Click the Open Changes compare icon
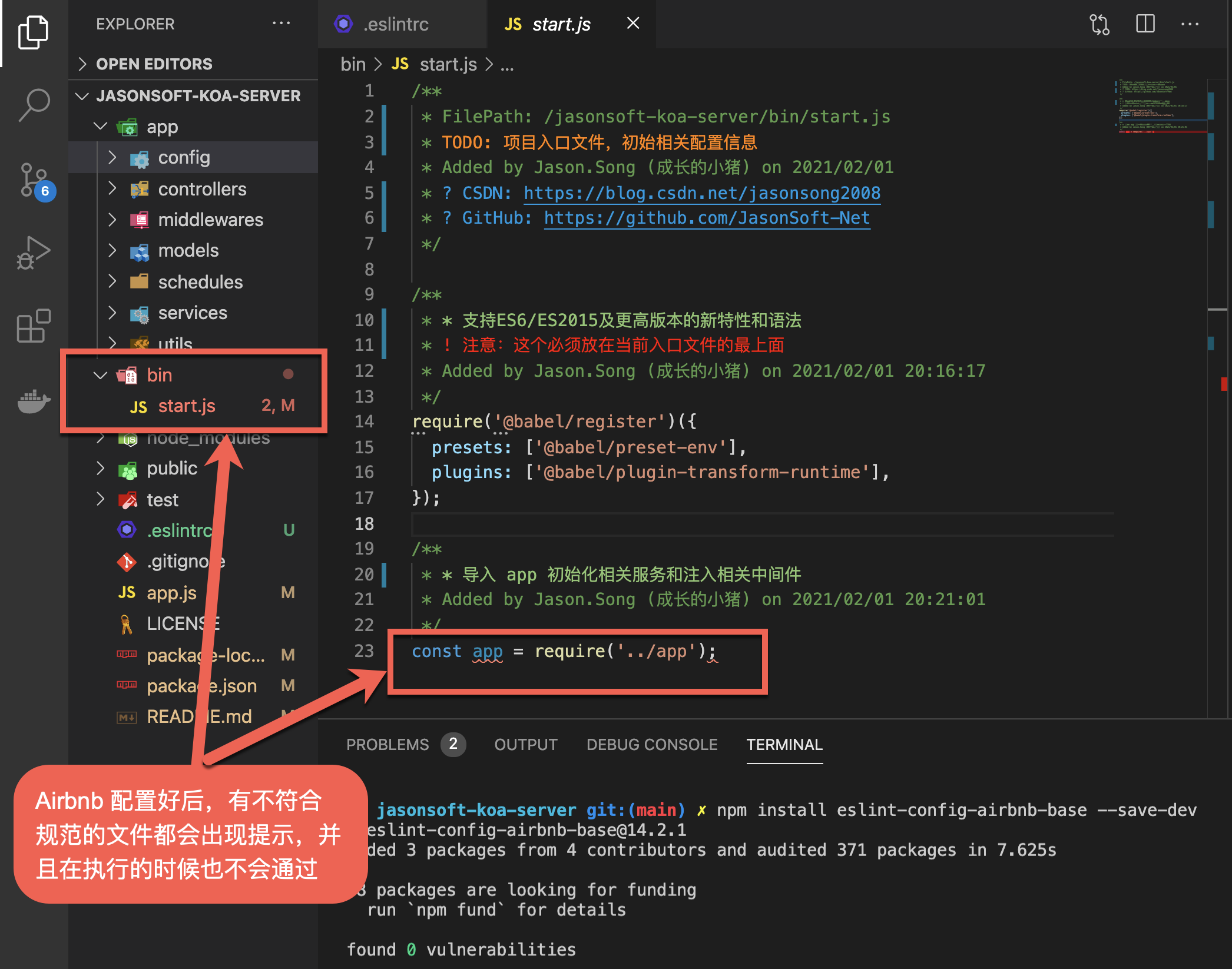This screenshot has width=1232, height=969. pos(1099,24)
